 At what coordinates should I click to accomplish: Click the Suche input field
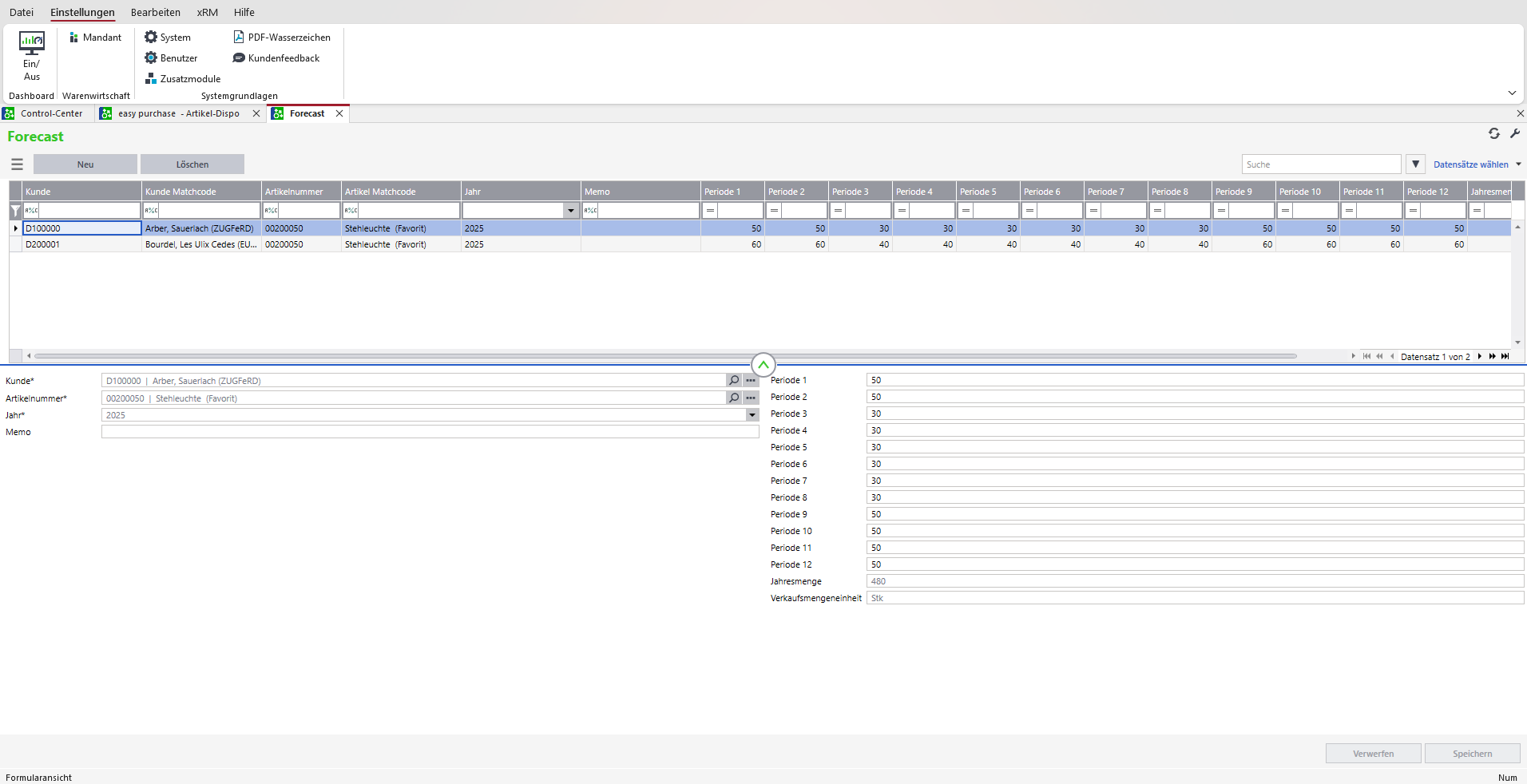[x=1322, y=164]
